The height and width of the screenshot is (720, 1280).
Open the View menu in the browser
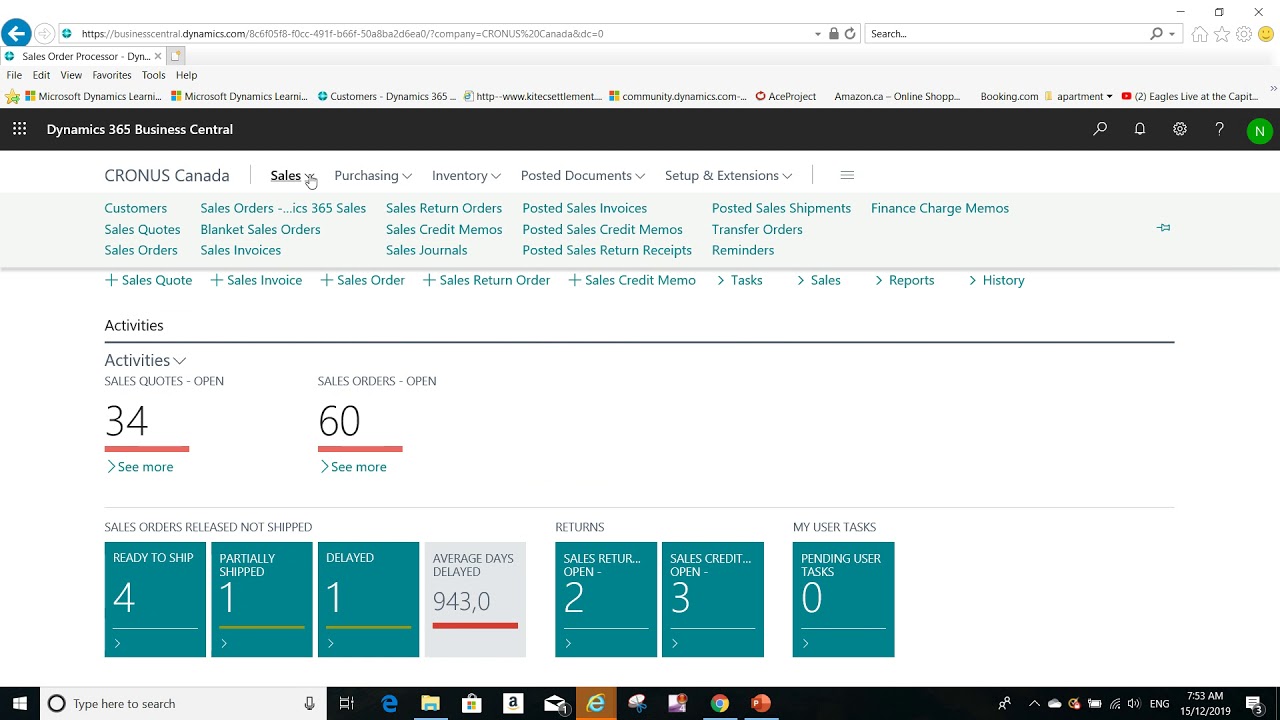click(71, 75)
